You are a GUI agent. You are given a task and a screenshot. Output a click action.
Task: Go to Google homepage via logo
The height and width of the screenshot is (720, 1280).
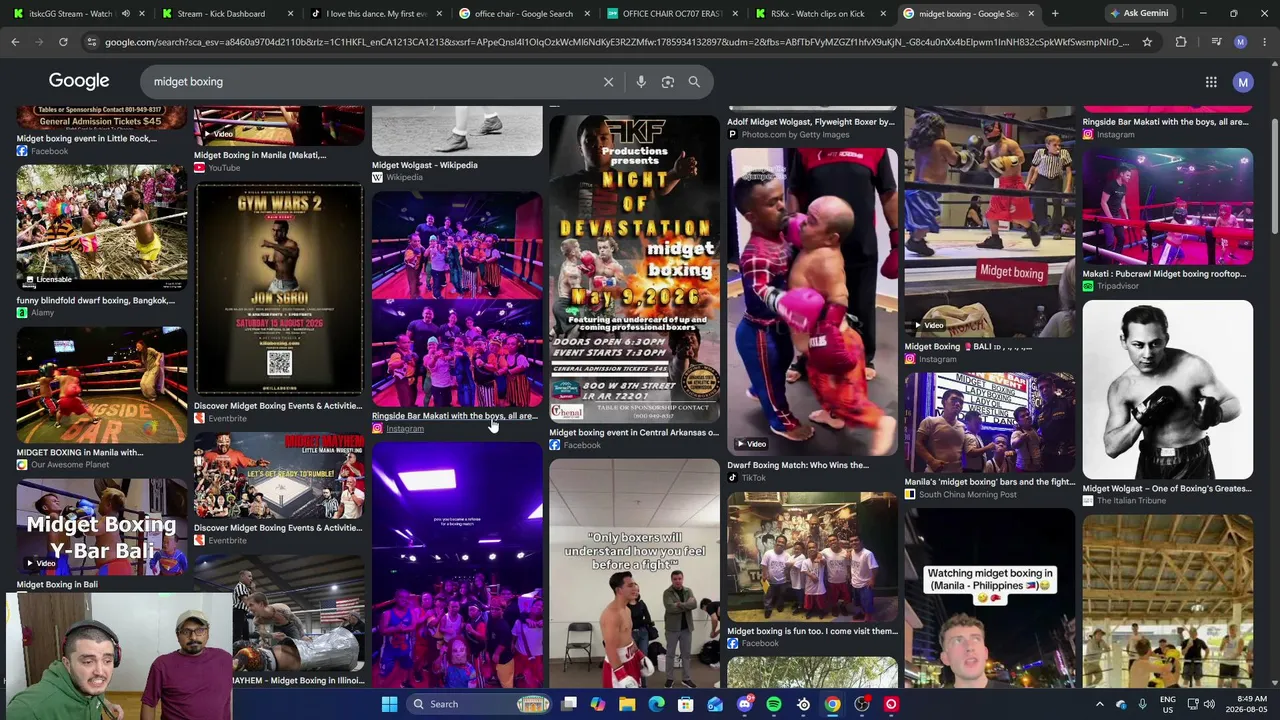pos(79,81)
